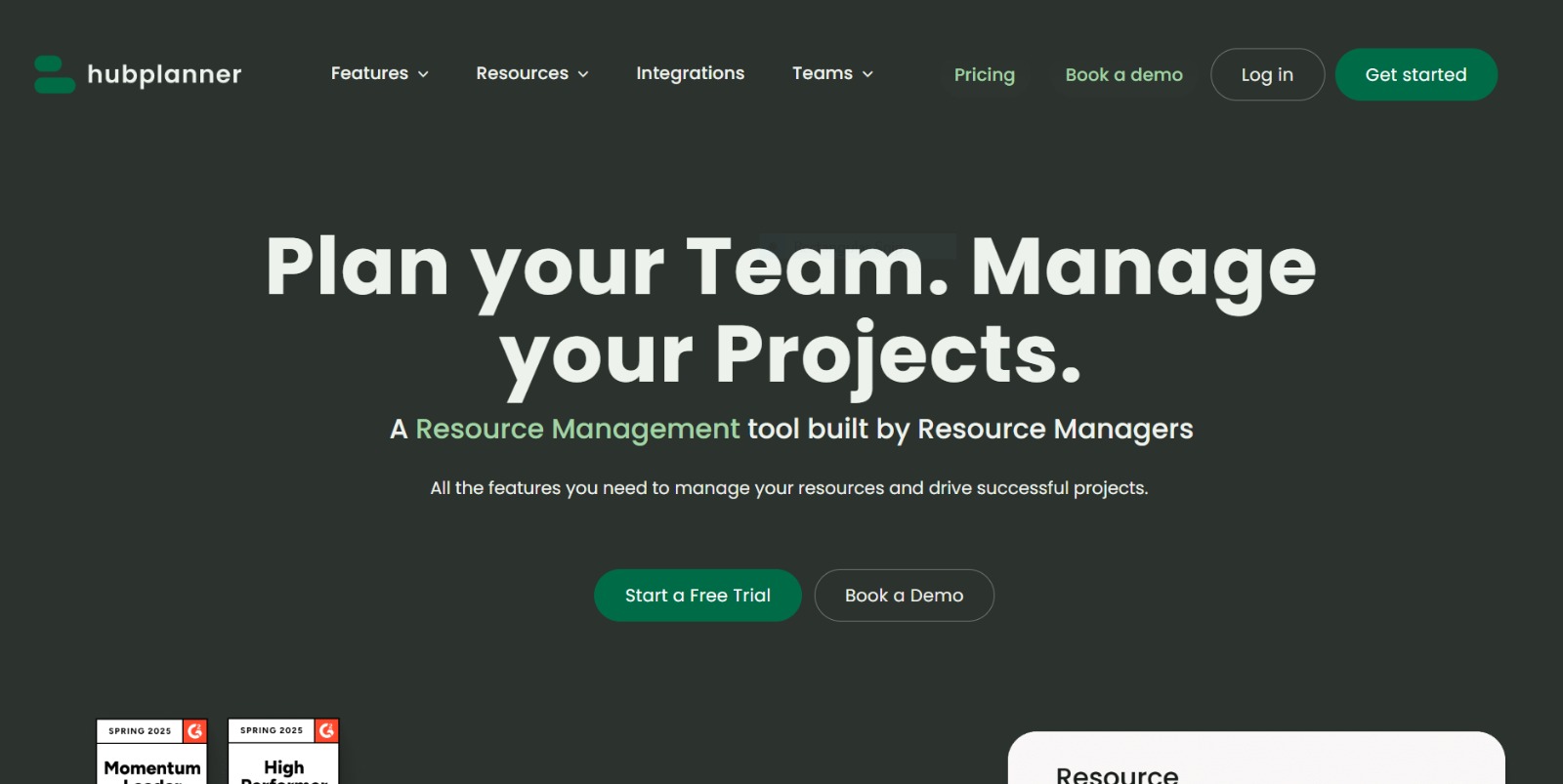Click the G2 logo on Momentum Leader badge
Image resolution: width=1563 pixels, height=784 pixels.
[x=195, y=730]
